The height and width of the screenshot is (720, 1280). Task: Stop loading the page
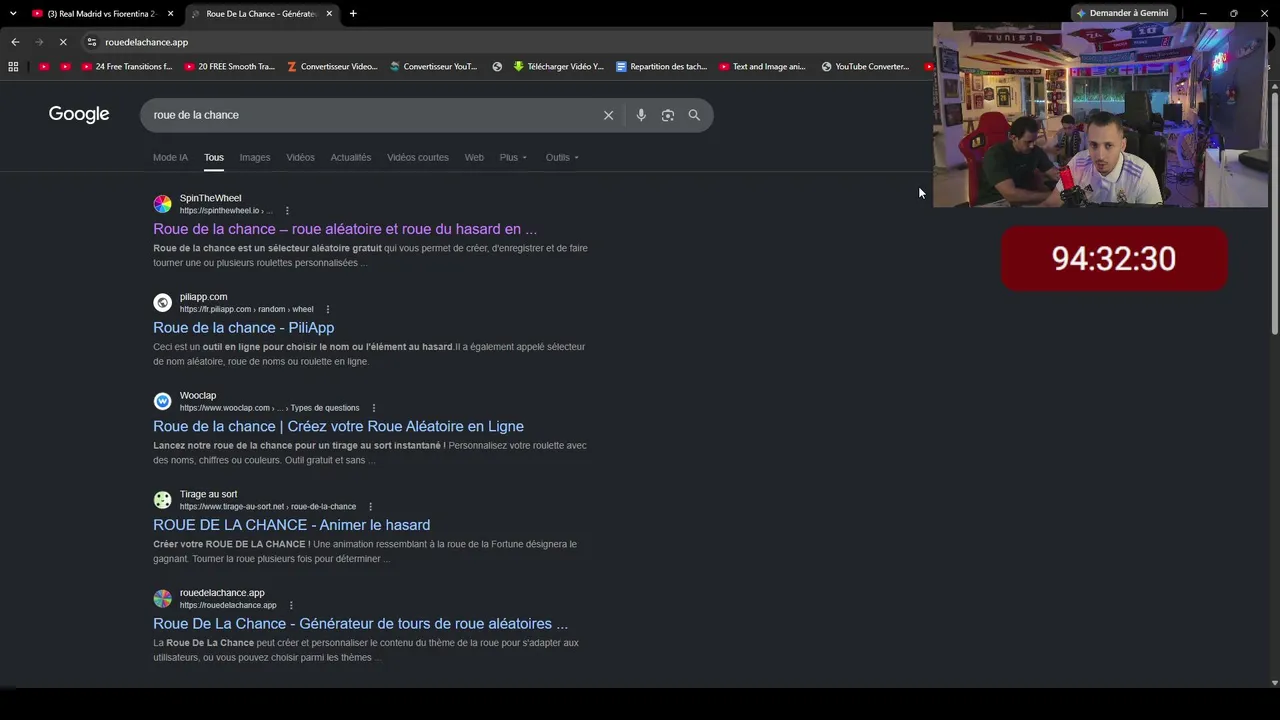pos(62,42)
